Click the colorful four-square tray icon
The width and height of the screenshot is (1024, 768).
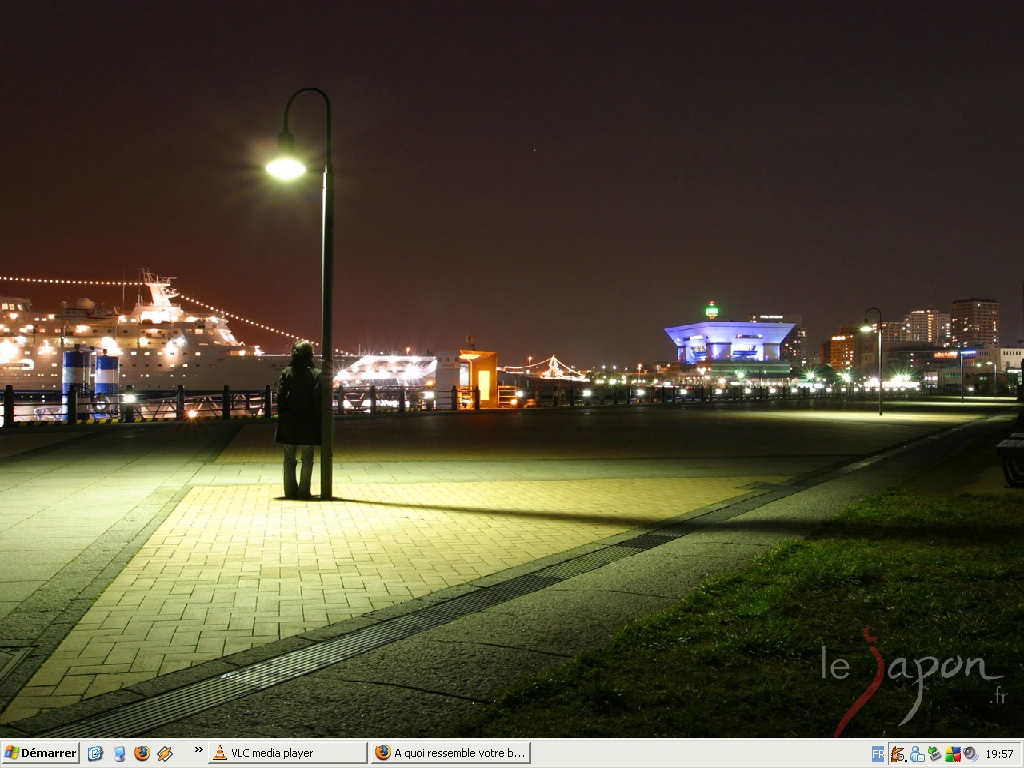click(953, 754)
